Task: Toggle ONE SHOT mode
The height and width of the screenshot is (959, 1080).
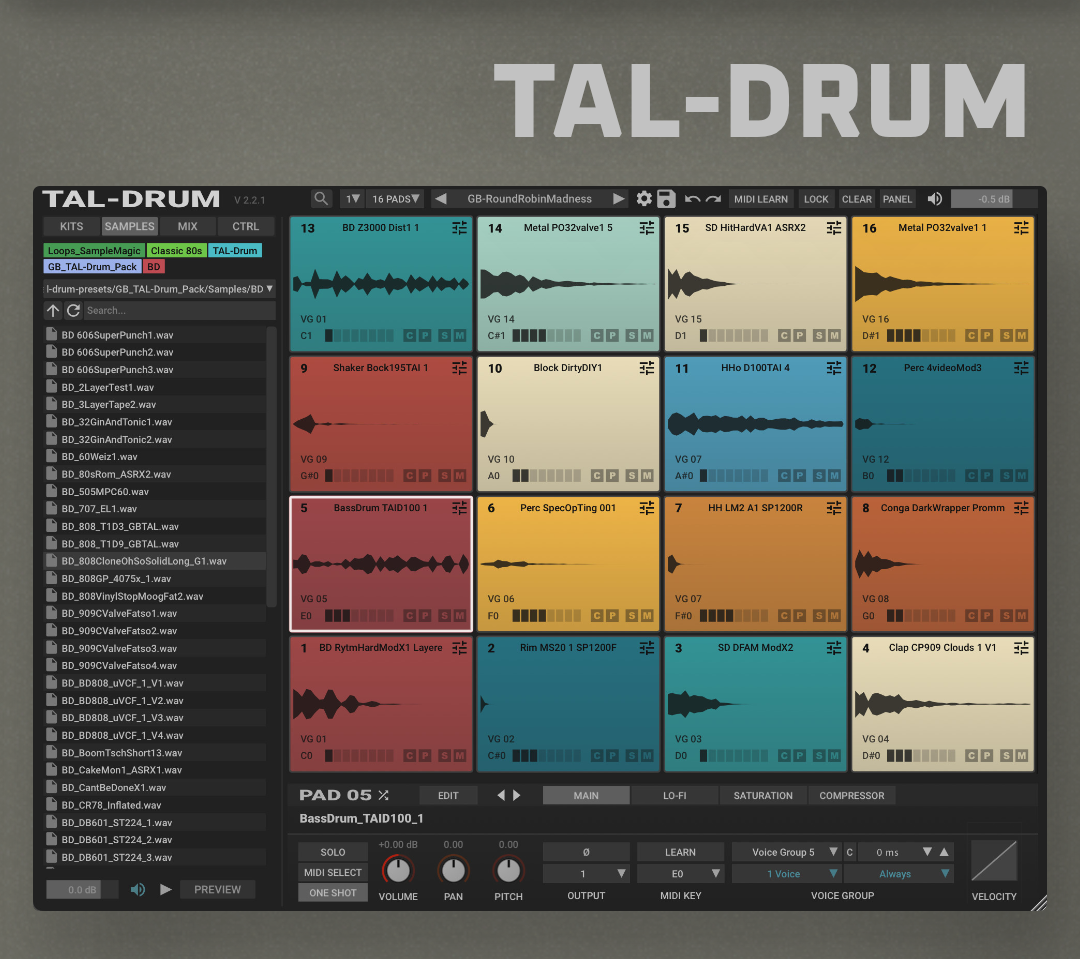Action: click(333, 892)
